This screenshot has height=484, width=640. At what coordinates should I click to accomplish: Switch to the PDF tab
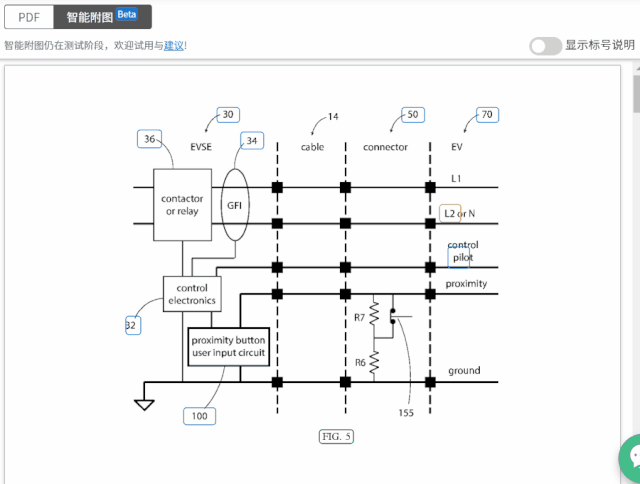(x=29, y=17)
